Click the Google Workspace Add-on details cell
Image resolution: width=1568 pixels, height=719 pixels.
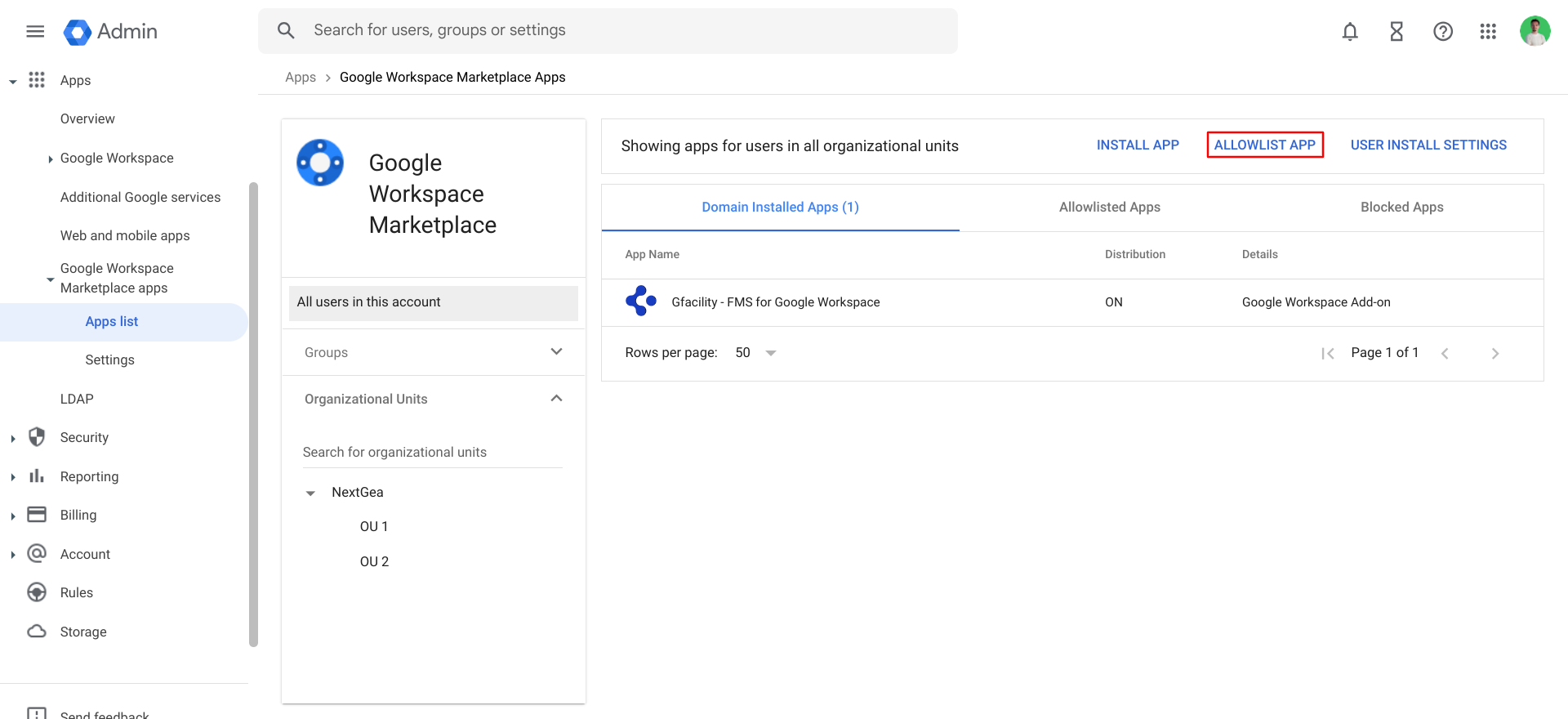tap(1316, 302)
